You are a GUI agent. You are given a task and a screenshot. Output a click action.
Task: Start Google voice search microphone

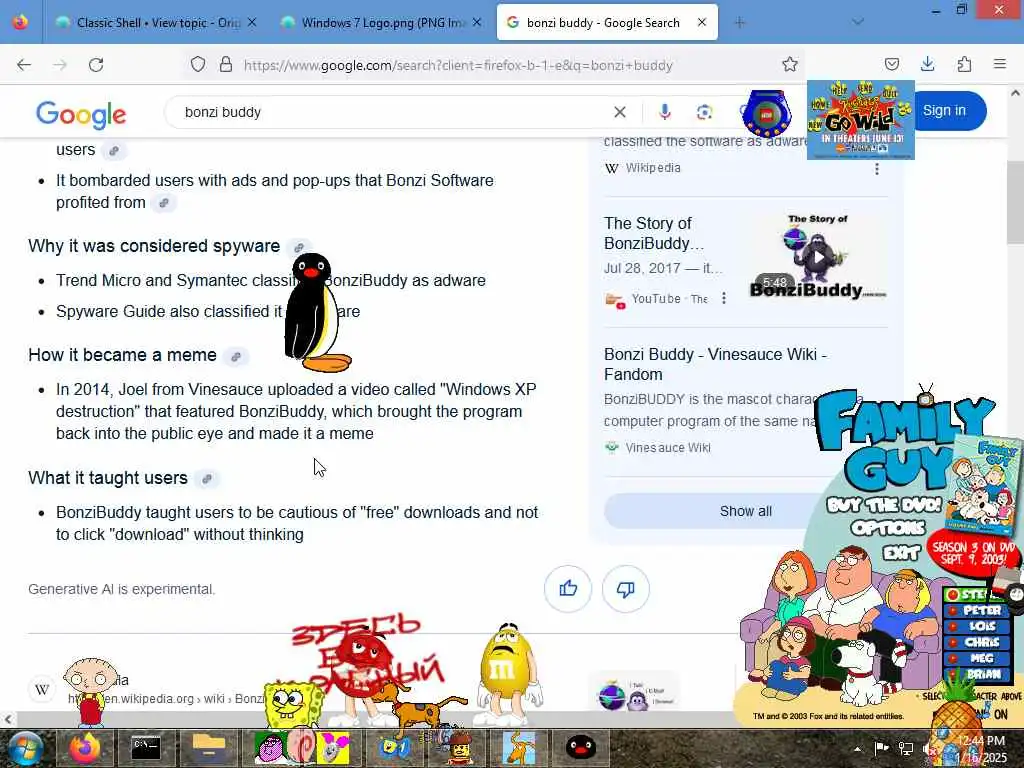coord(665,112)
